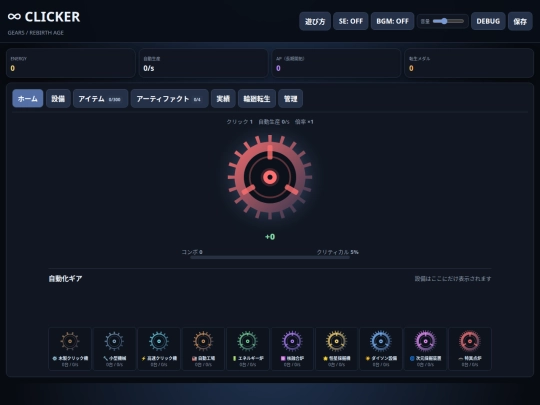Click the ENERGY stat card

pyautogui.click(x=71, y=63)
